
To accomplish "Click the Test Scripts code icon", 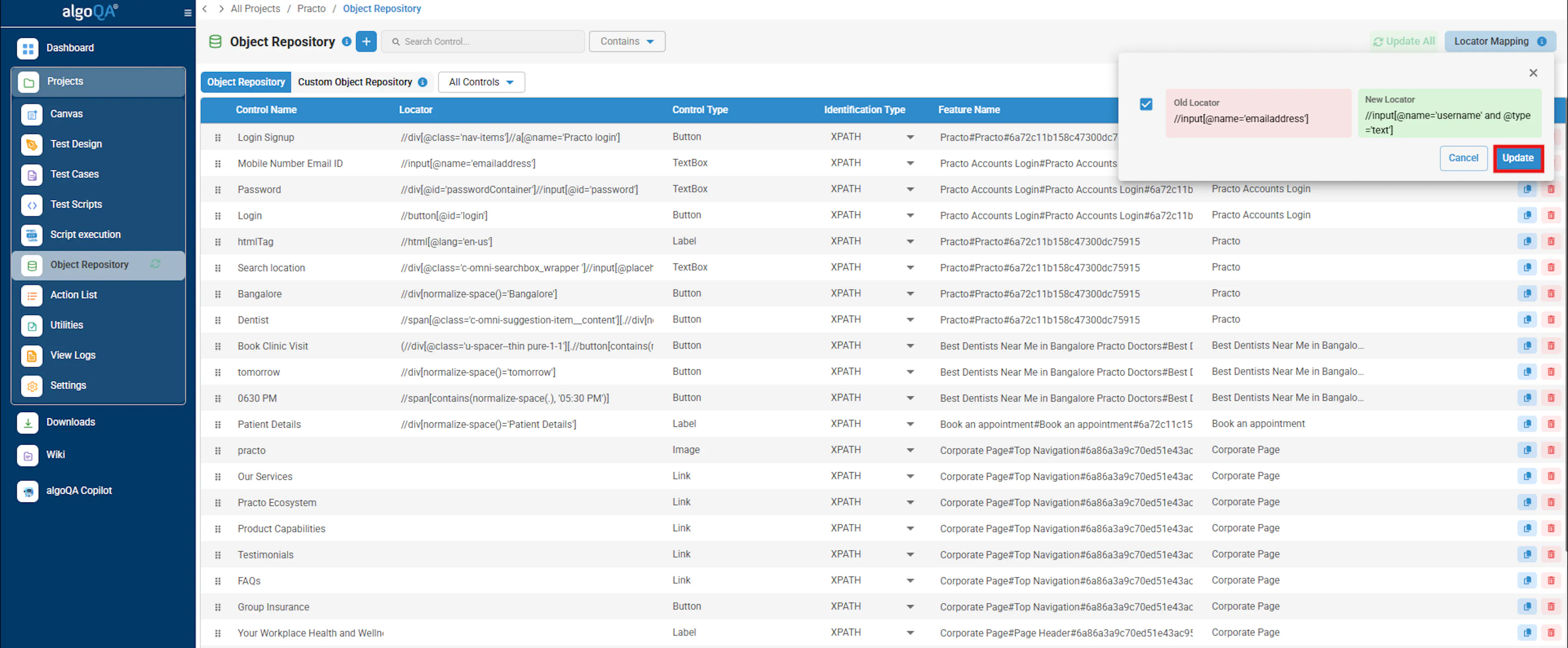I will [32, 205].
